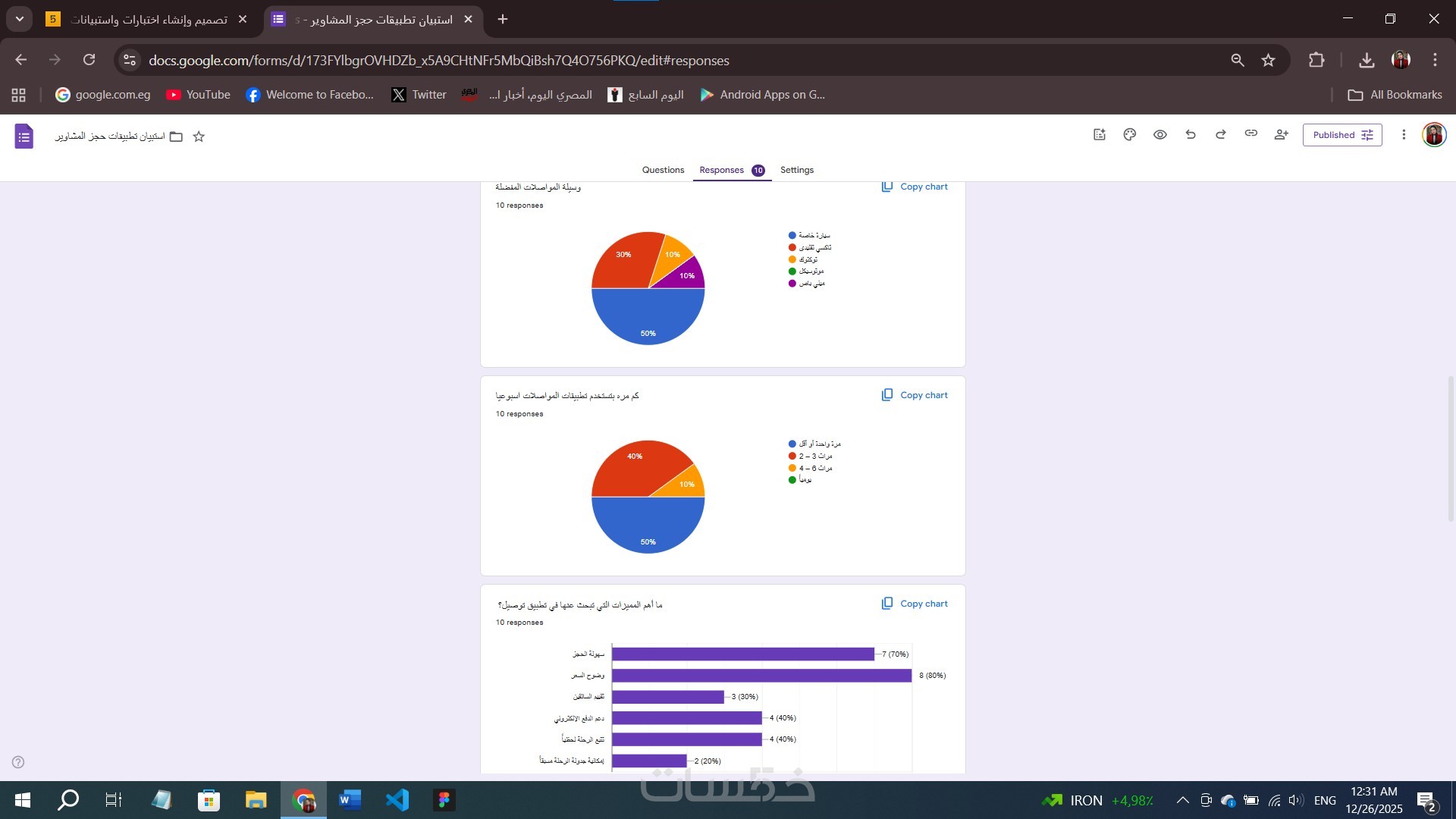Expand the browser tab search dropdown
Image resolution: width=1456 pixels, height=819 pixels.
(20, 19)
